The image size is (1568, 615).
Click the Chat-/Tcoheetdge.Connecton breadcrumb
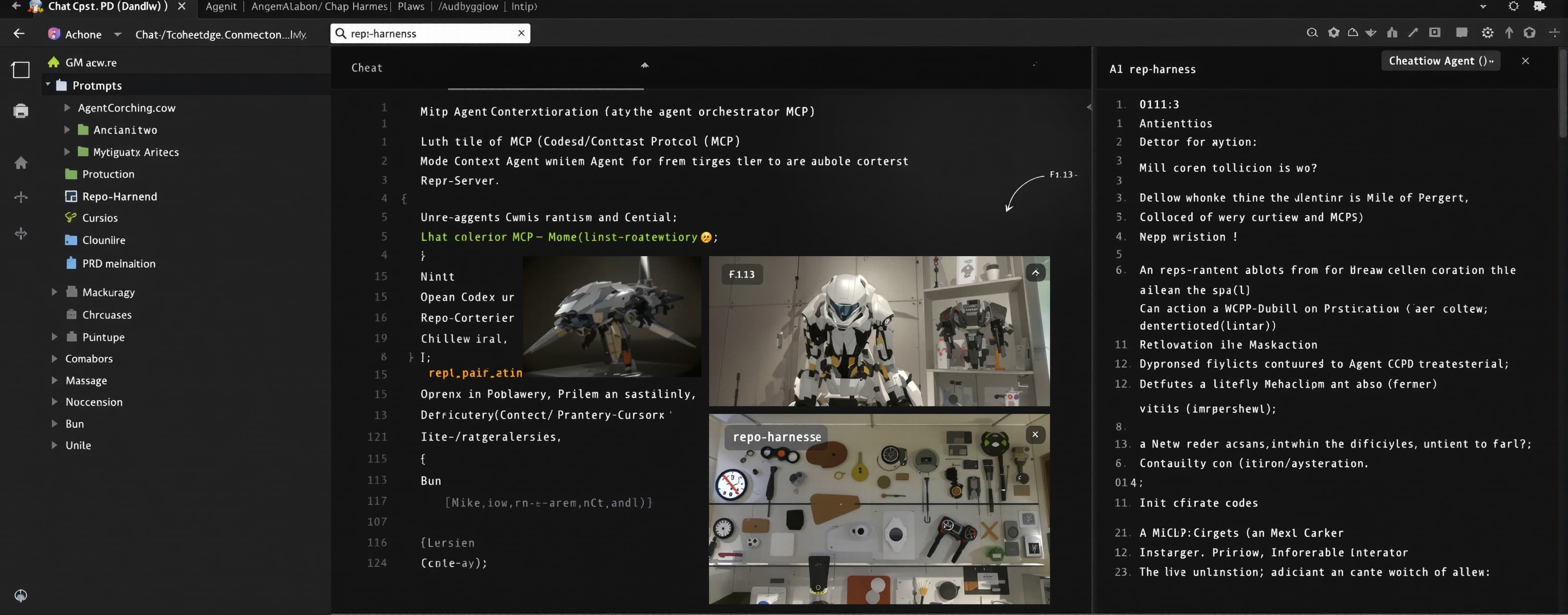(x=220, y=35)
